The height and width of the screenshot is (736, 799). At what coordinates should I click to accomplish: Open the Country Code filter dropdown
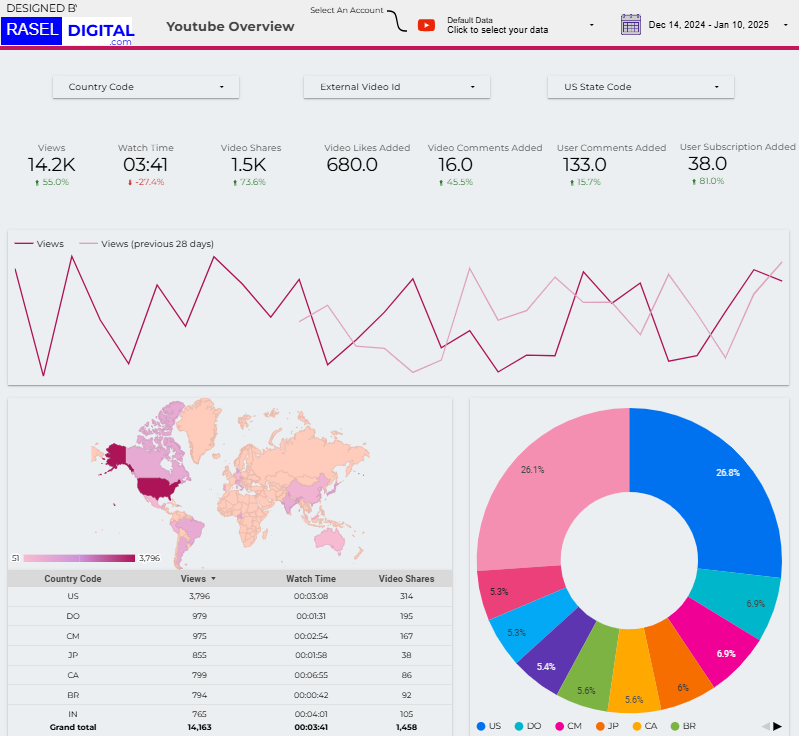tap(146, 87)
